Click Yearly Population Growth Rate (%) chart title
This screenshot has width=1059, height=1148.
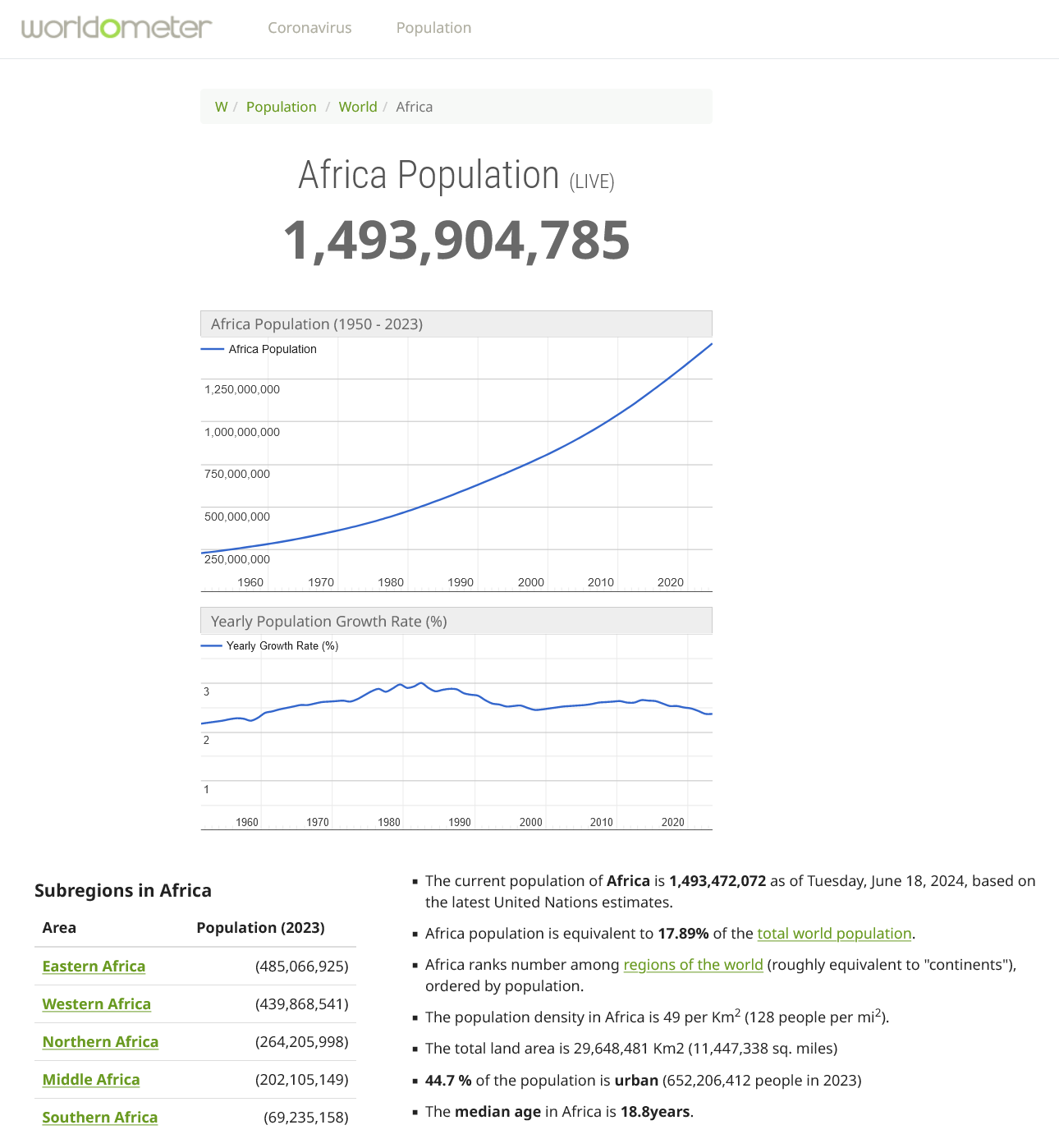click(329, 622)
